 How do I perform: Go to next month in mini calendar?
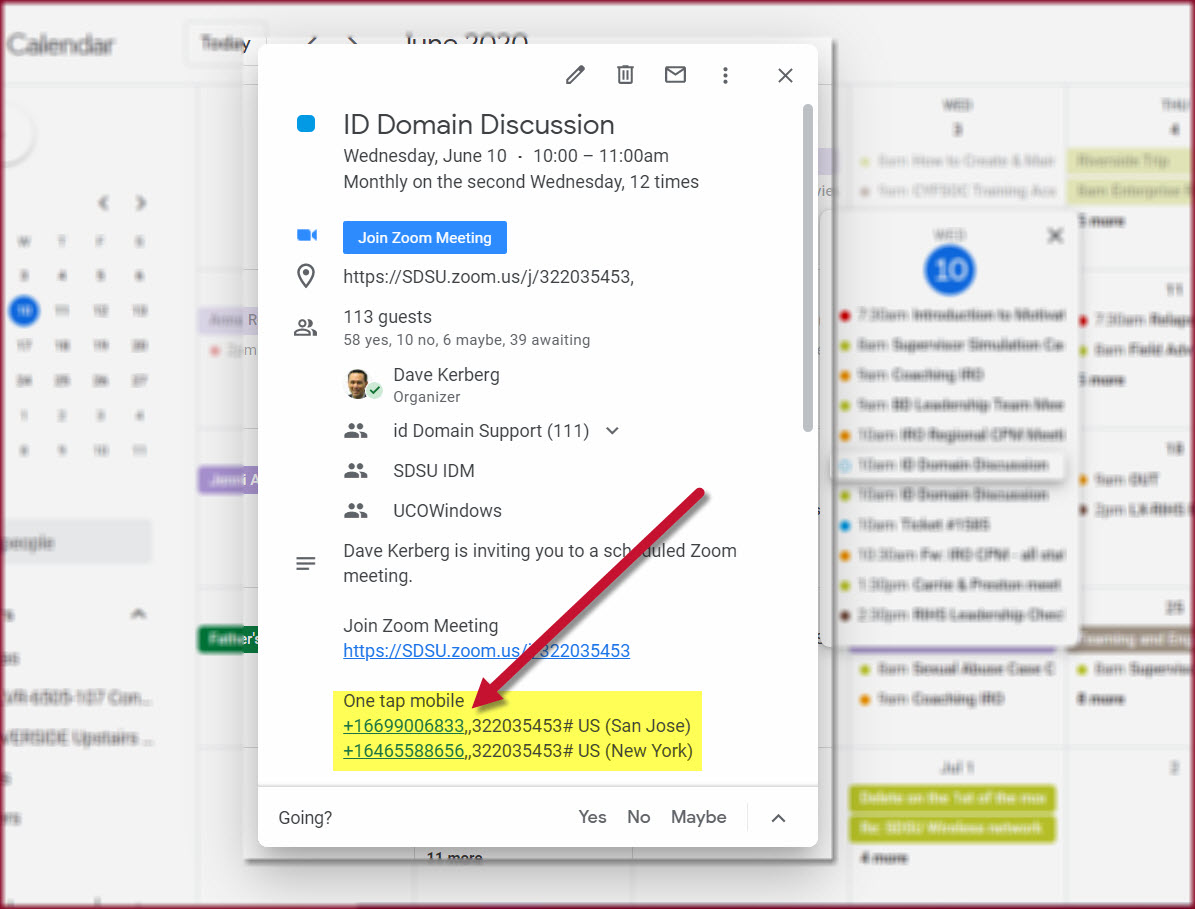(x=140, y=203)
